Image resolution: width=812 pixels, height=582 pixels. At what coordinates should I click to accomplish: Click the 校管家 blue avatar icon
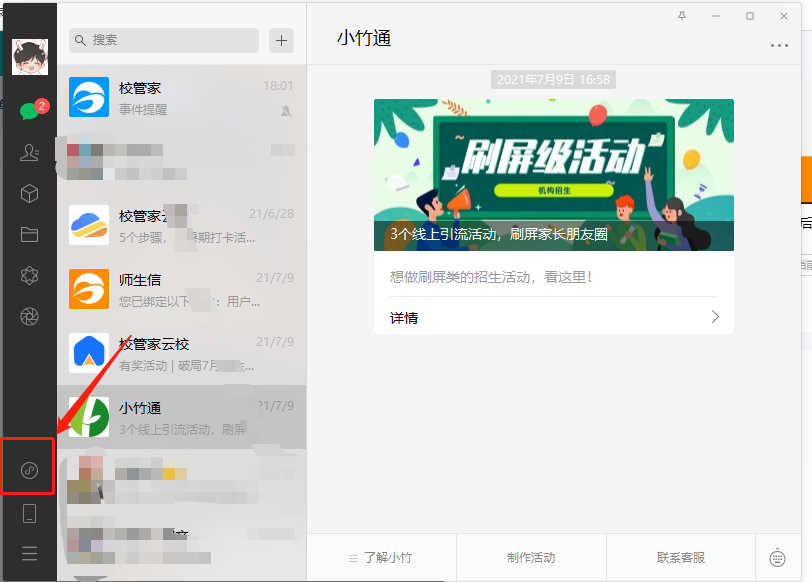89,97
